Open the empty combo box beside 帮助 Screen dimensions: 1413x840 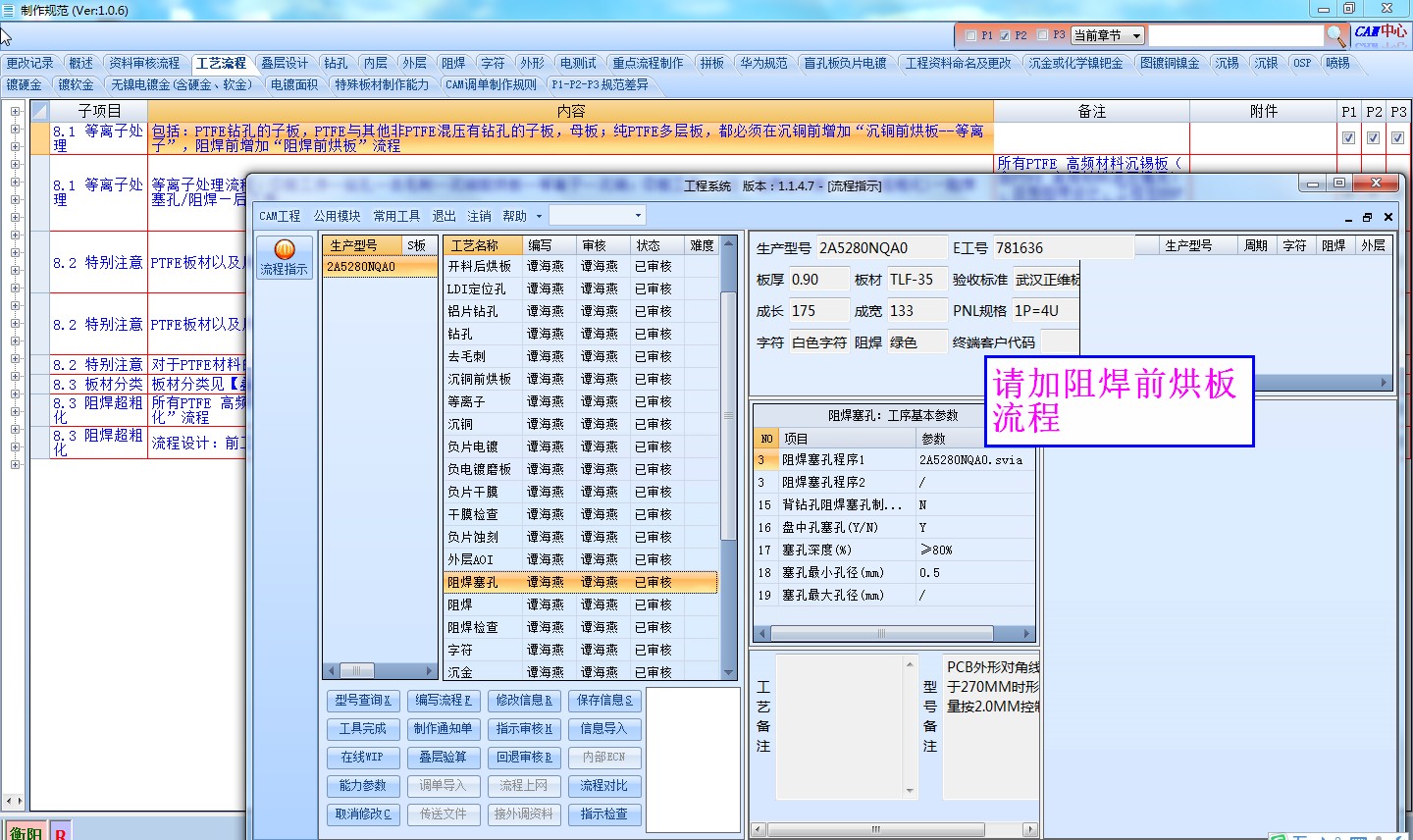[597, 216]
